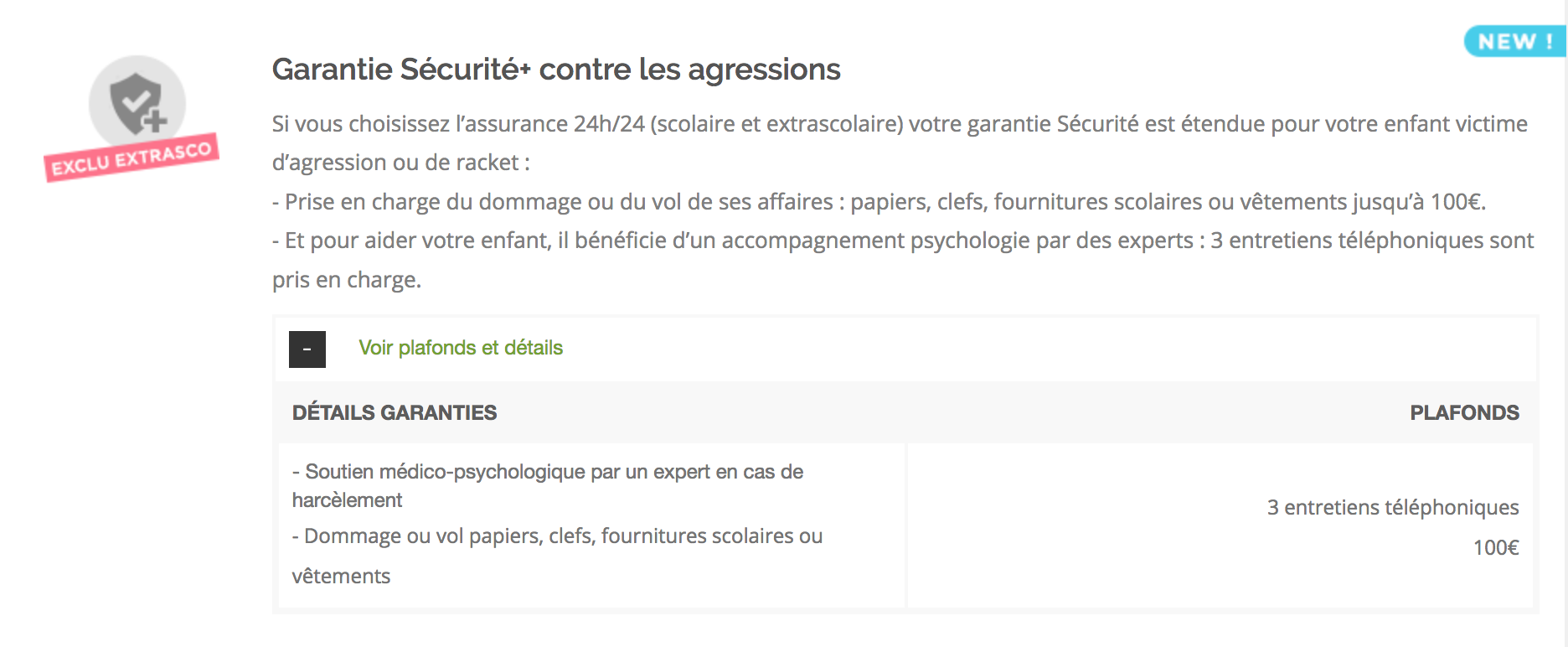The width and height of the screenshot is (1568, 647).
Task: Click the plus sign on shield icon
Action: (x=154, y=122)
